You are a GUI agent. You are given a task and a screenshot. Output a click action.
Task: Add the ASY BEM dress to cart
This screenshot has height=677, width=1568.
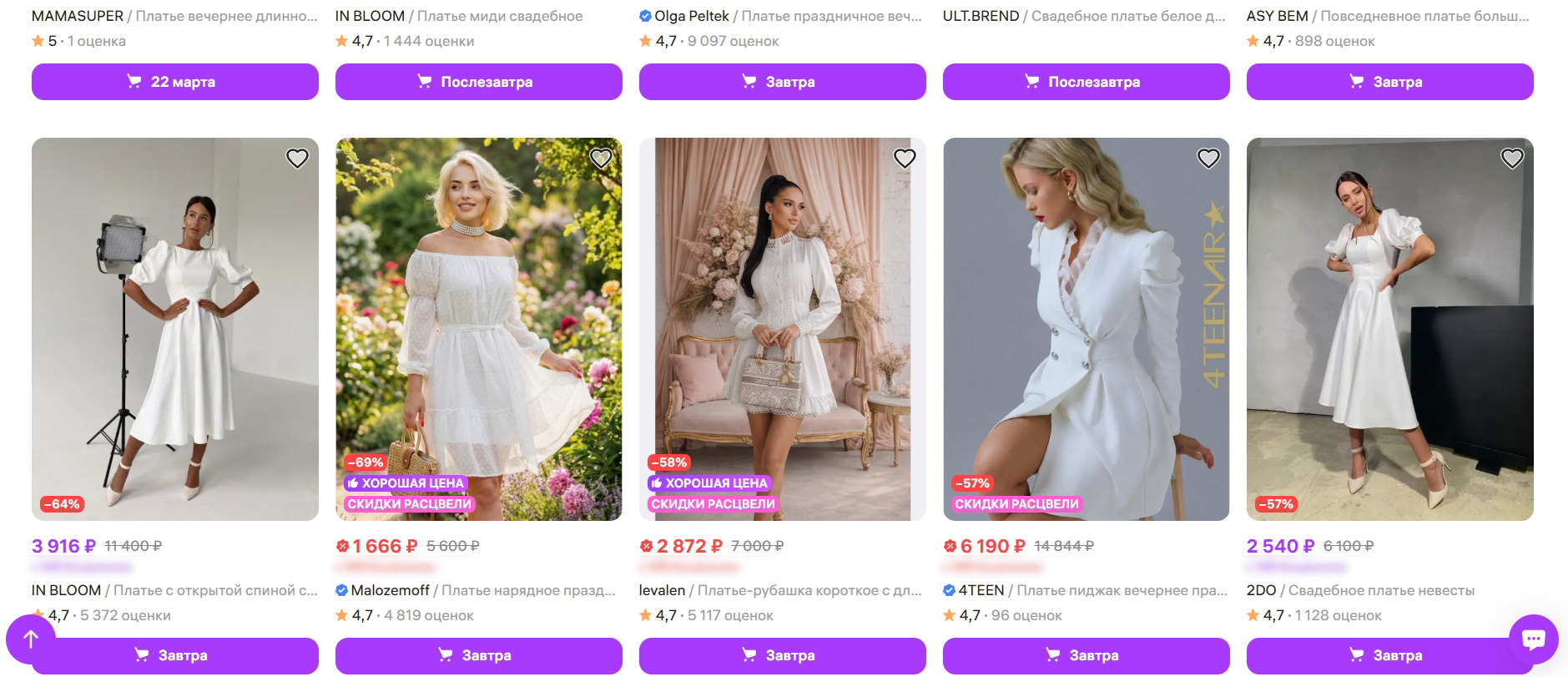click(1389, 82)
